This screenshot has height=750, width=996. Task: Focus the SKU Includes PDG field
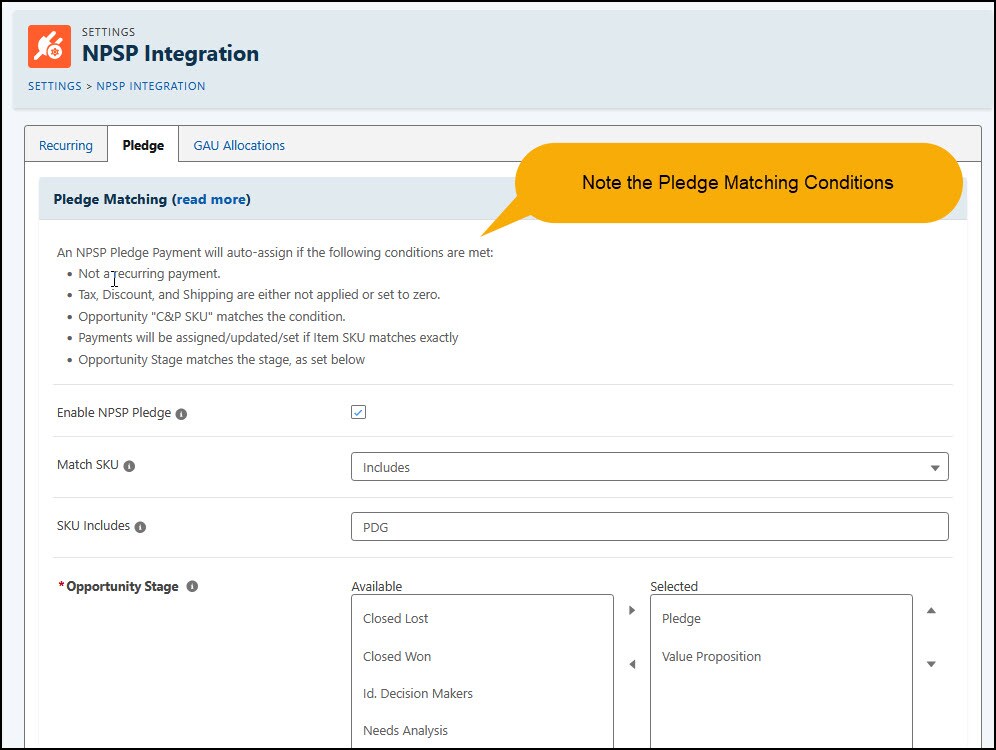(649, 527)
